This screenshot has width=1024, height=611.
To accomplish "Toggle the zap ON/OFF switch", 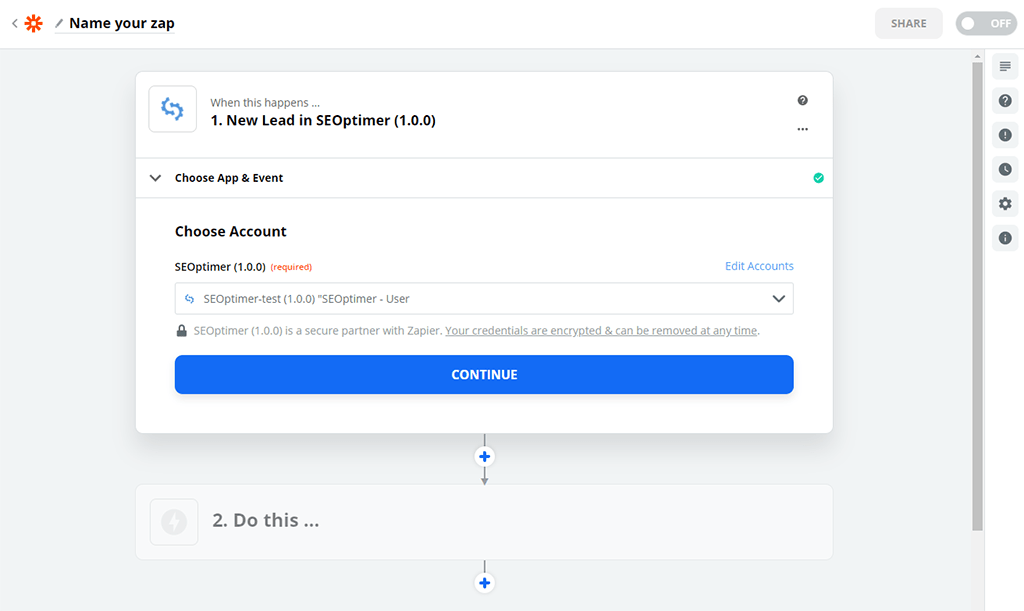I will point(985,23).
